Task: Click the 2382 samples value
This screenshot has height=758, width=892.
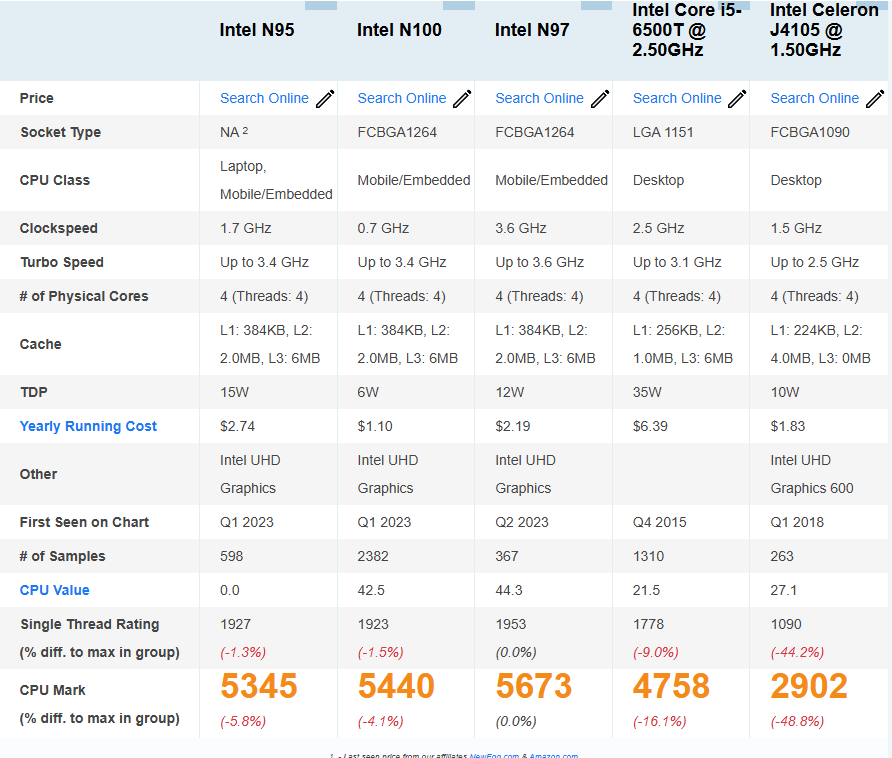Action: (x=373, y=556)
